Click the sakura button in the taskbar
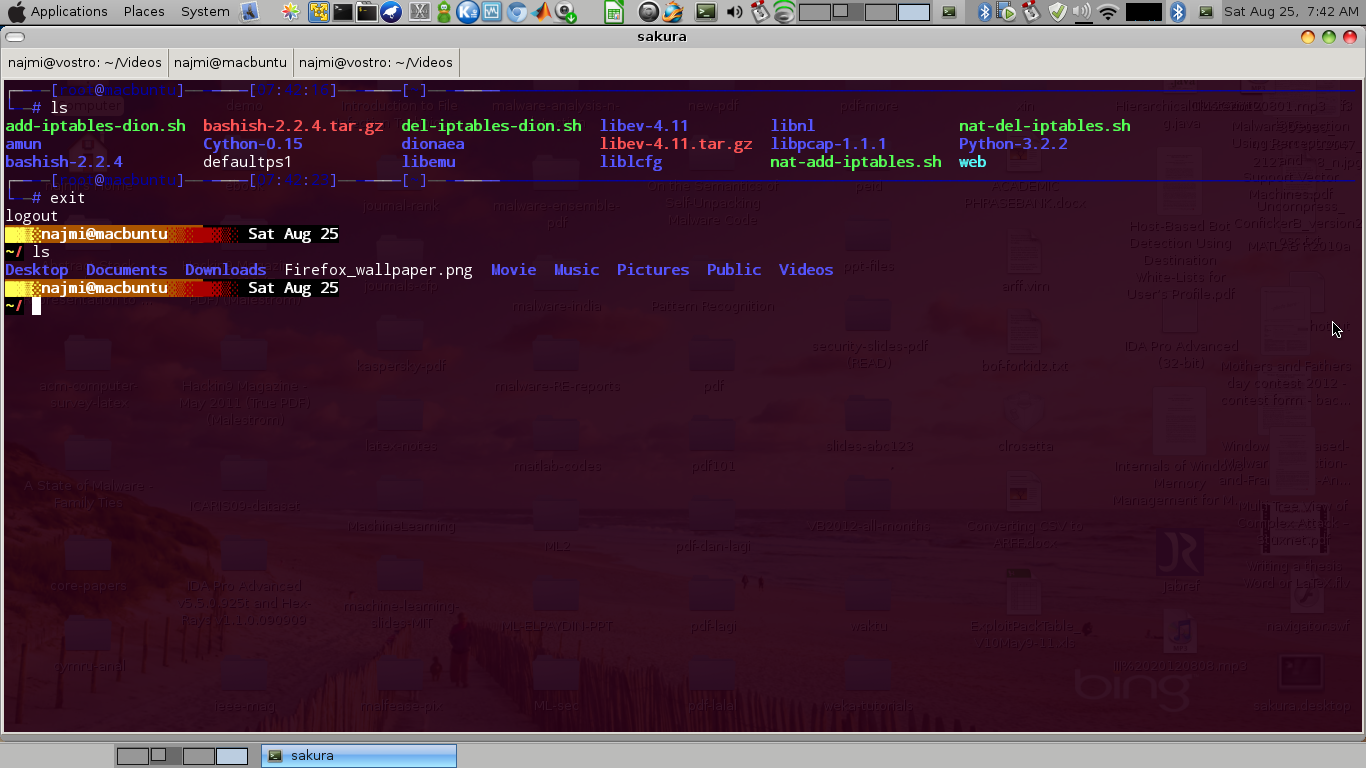Screen dimensions: 1366x768 point(358,755)
